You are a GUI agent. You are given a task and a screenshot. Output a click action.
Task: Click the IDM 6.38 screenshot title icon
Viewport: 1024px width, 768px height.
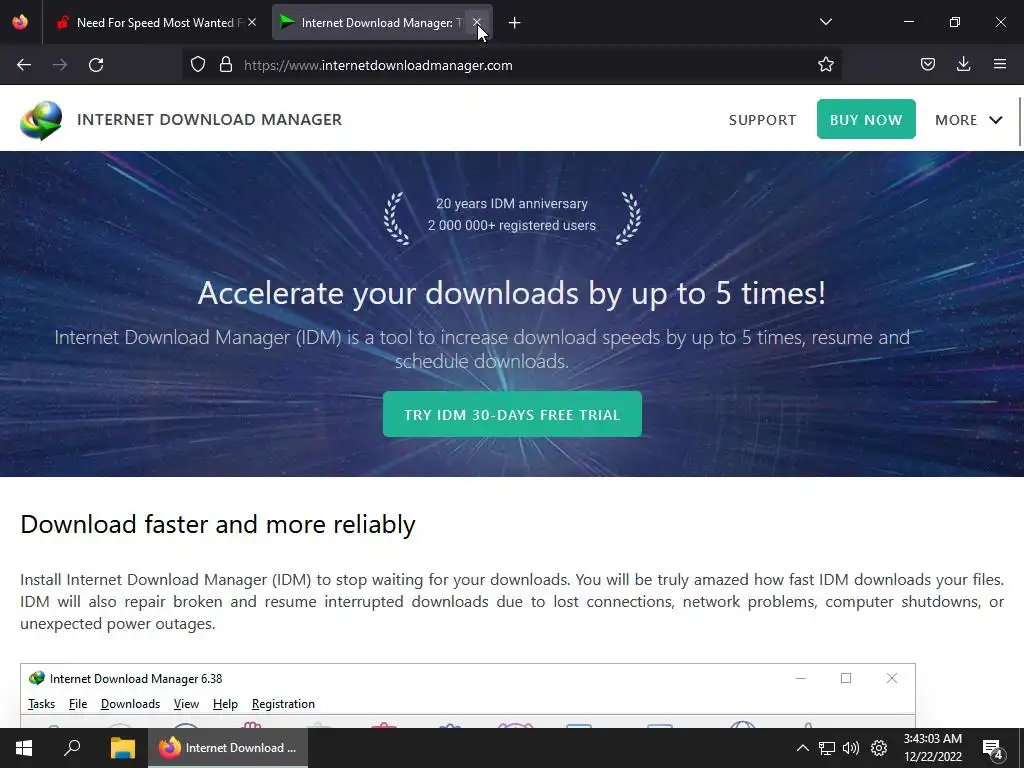pos(37,678)
